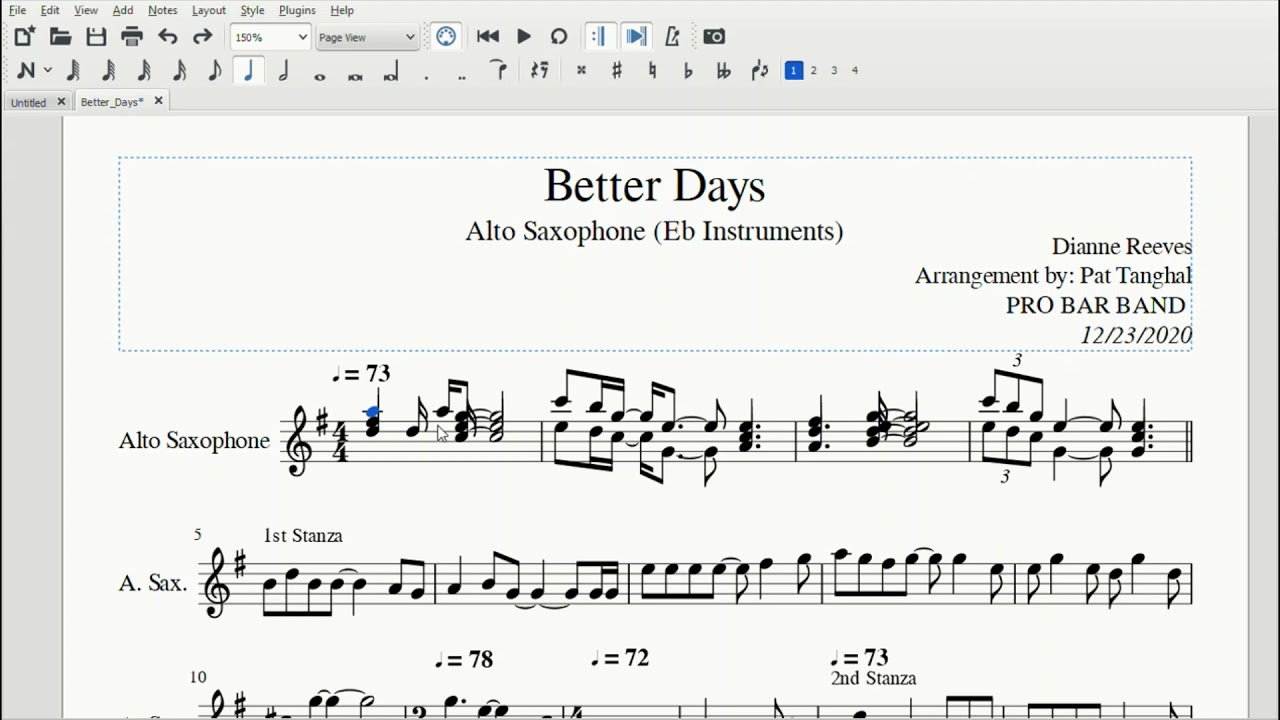Toggle pan score during playback
Viewport: 1280px width, 720px height.
[x=635, y=37]
